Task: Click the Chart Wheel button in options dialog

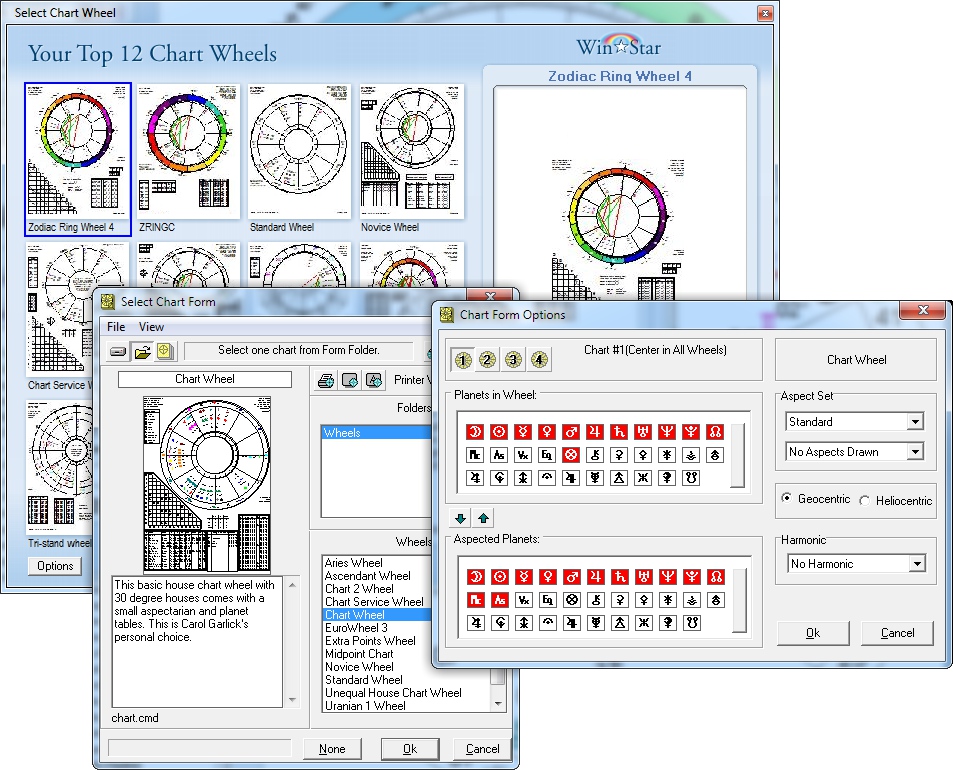Action: point(856,360)
